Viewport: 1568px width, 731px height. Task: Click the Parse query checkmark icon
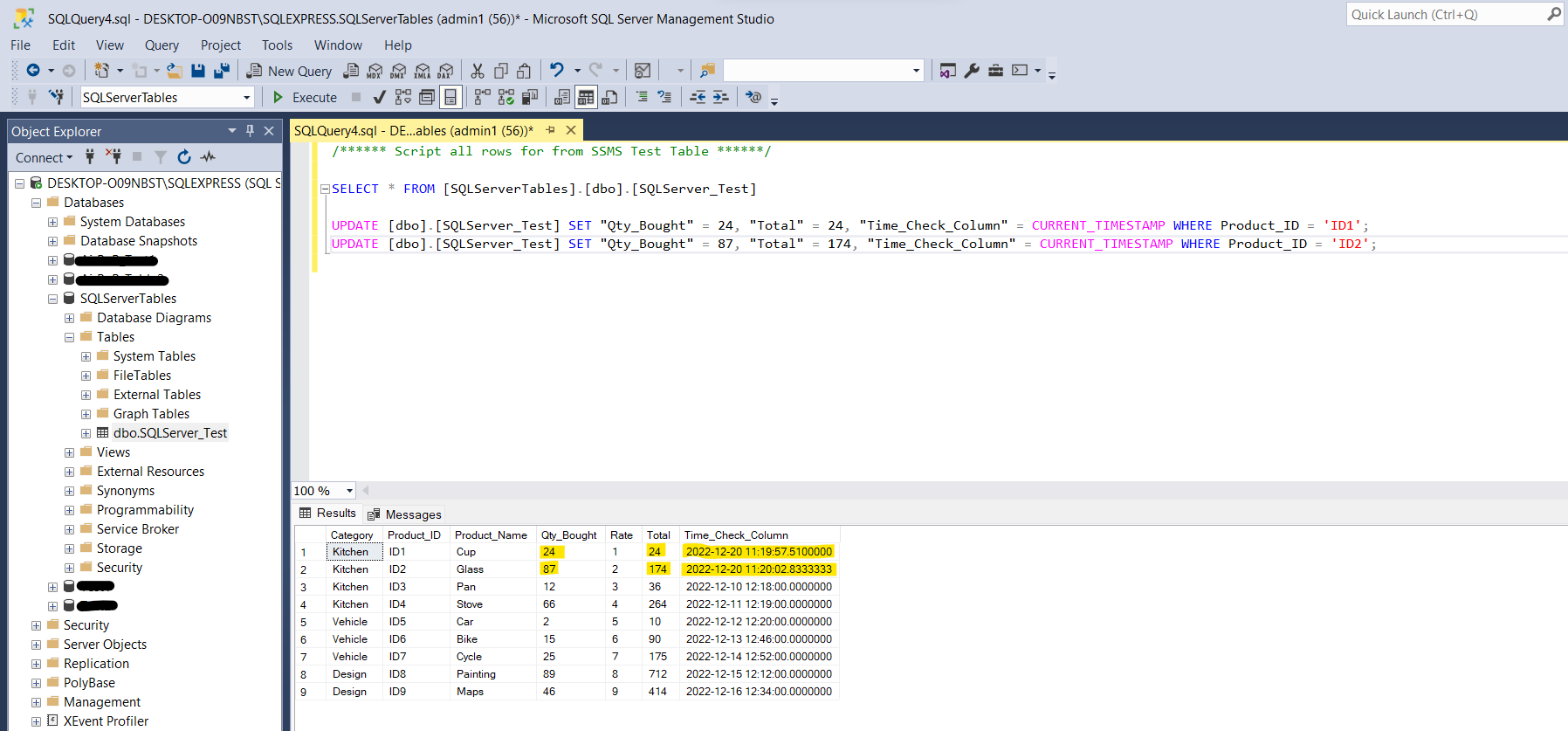pos(379,97)
